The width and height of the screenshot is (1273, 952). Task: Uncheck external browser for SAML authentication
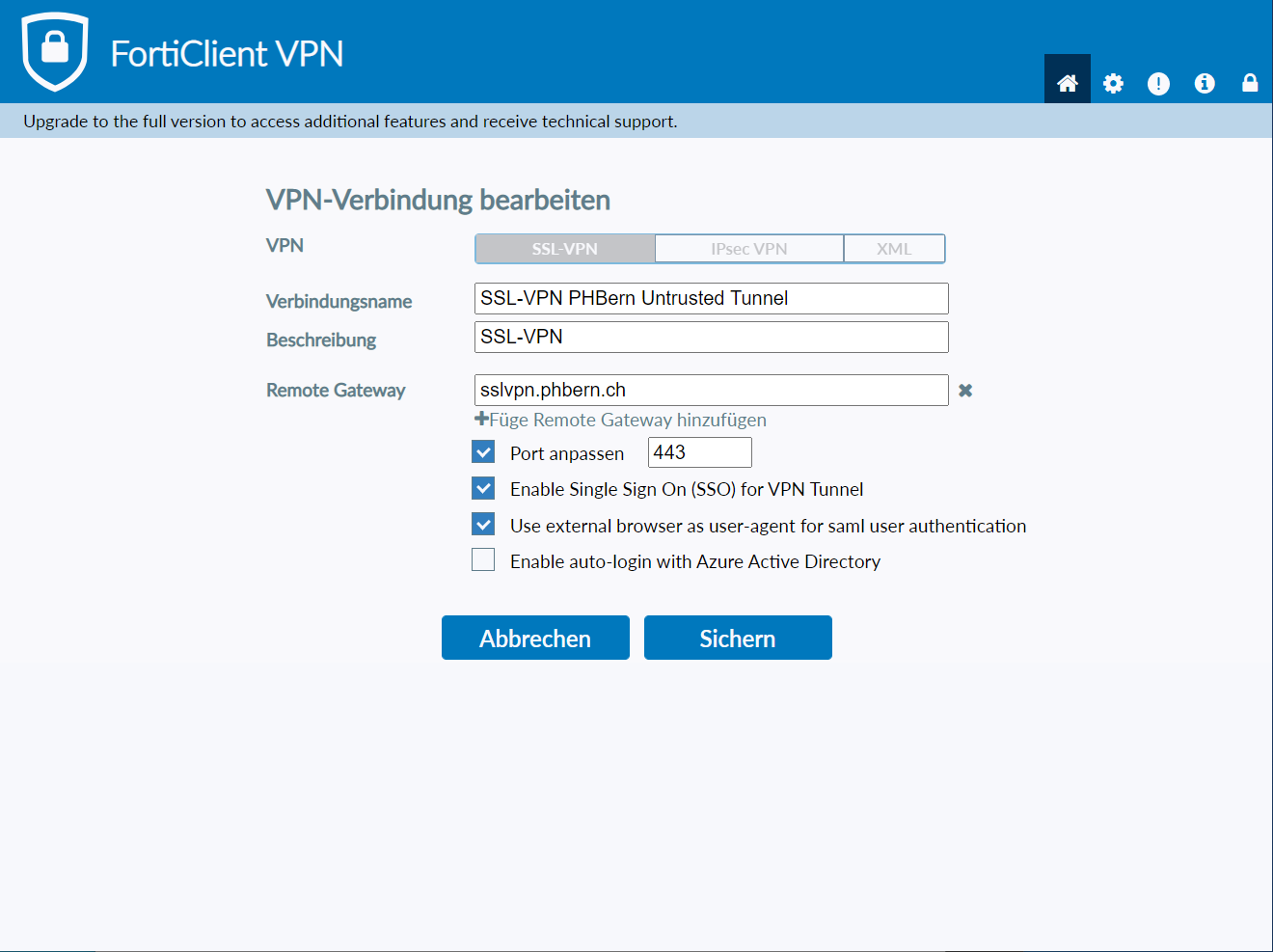(482, 524)
